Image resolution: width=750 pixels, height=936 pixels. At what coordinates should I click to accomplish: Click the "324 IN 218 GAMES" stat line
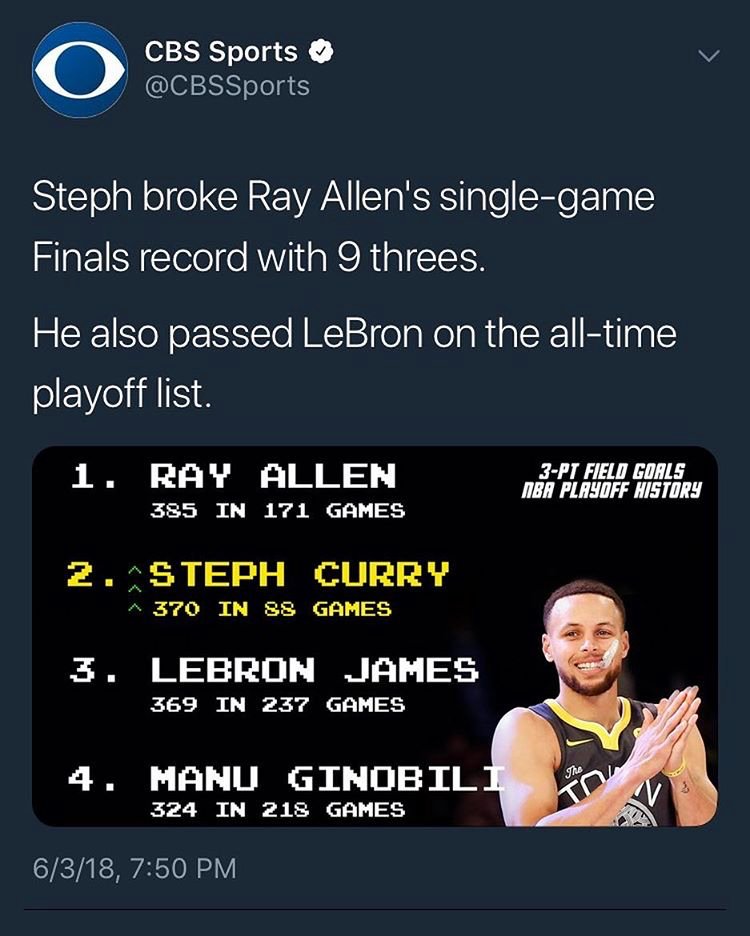(277, 810)
